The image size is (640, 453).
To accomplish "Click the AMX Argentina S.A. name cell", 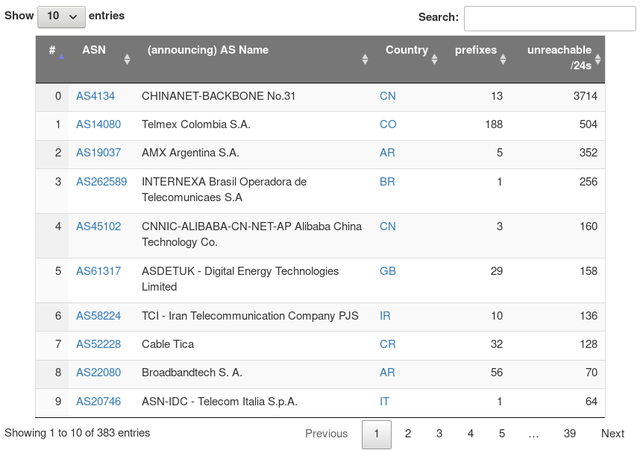I will (253, 153).
